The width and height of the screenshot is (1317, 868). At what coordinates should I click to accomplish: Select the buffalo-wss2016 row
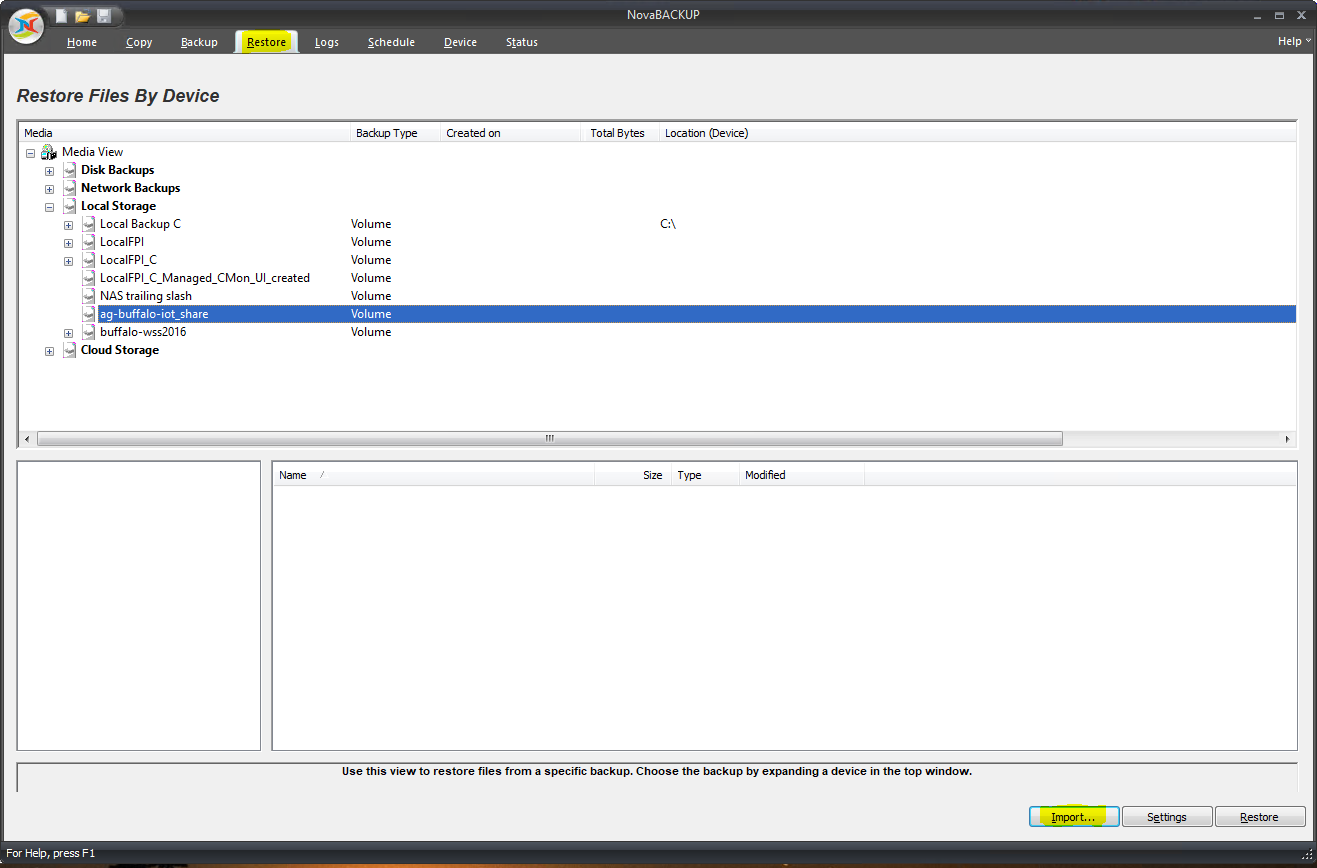coord(143,332)
